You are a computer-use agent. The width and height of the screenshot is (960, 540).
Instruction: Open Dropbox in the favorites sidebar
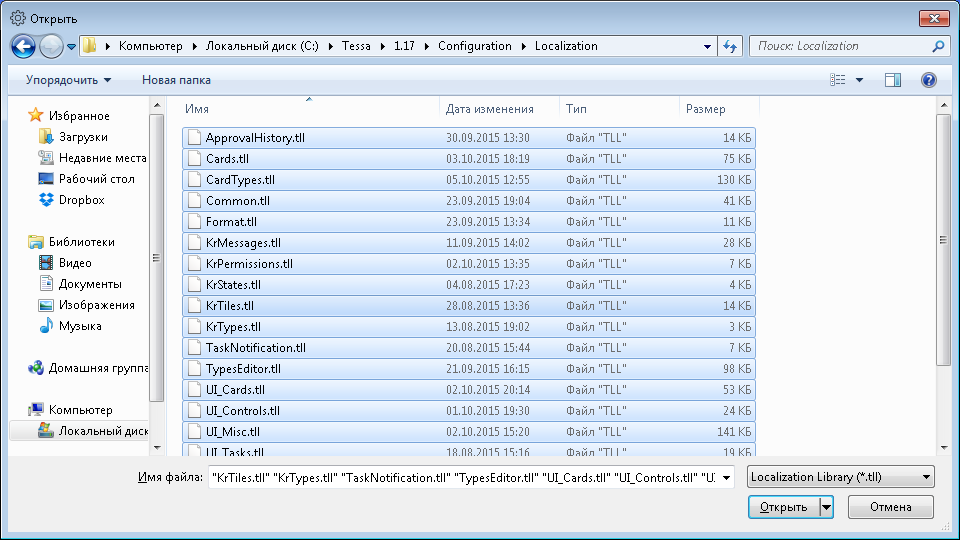[81, 200]
